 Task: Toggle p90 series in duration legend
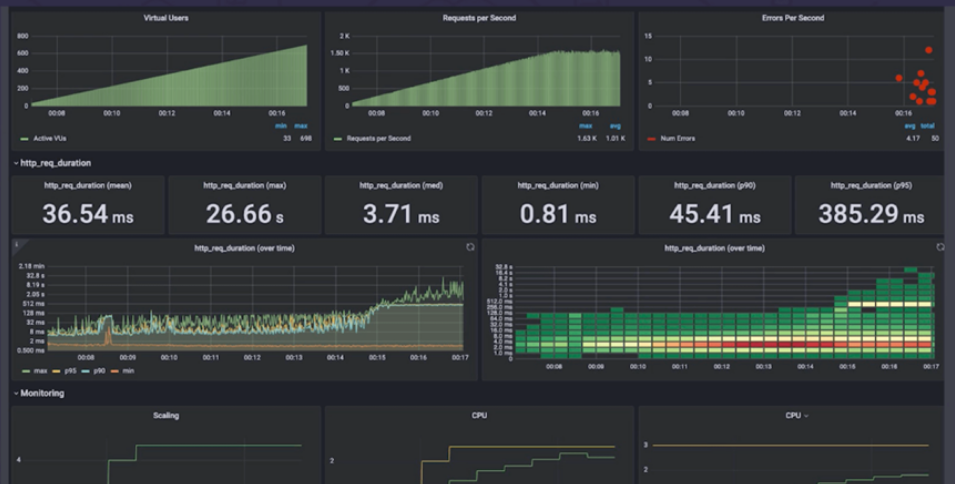tap(98, 371)
